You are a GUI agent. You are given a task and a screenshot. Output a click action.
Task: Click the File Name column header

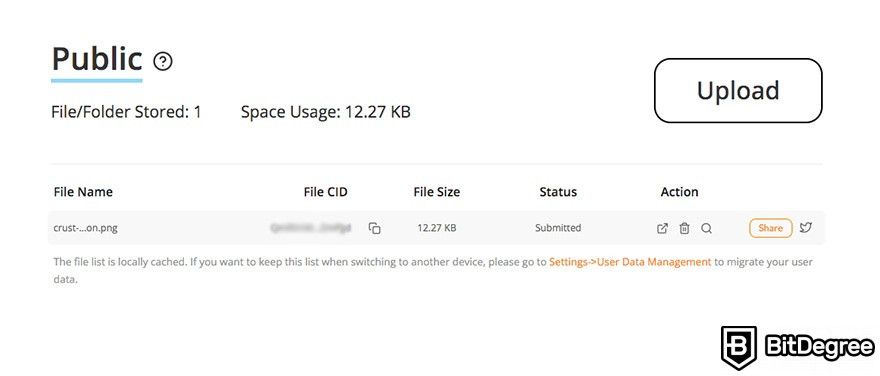point(83,192)
